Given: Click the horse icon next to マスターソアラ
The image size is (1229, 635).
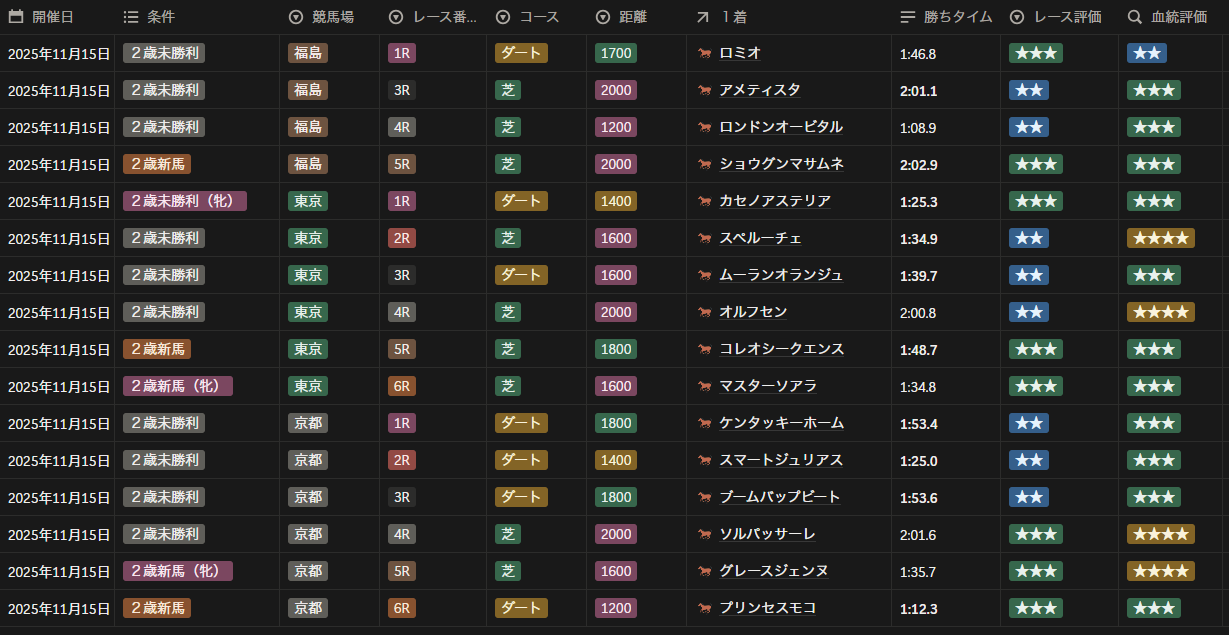Looking at the screenshot, I should [705, 387].
